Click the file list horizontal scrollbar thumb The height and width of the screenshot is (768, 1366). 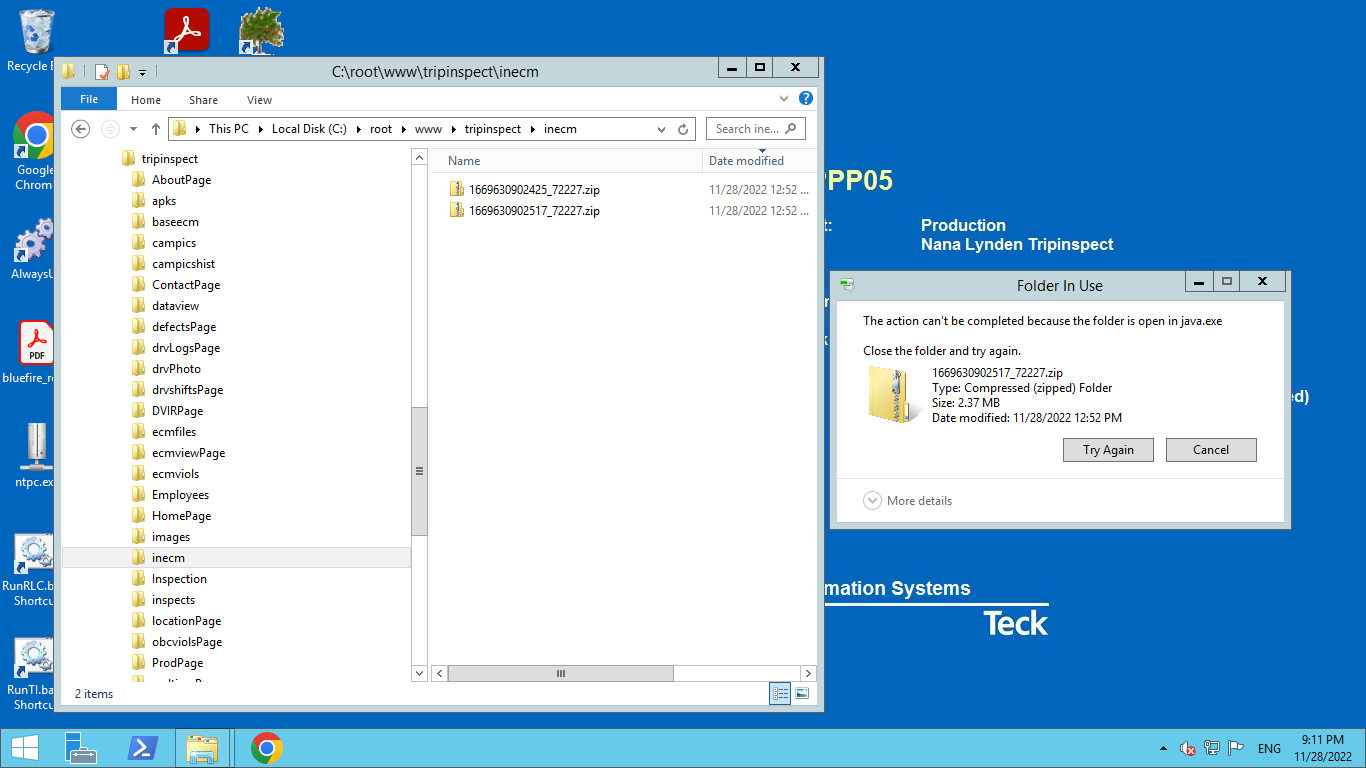click(x=559, y=674)
